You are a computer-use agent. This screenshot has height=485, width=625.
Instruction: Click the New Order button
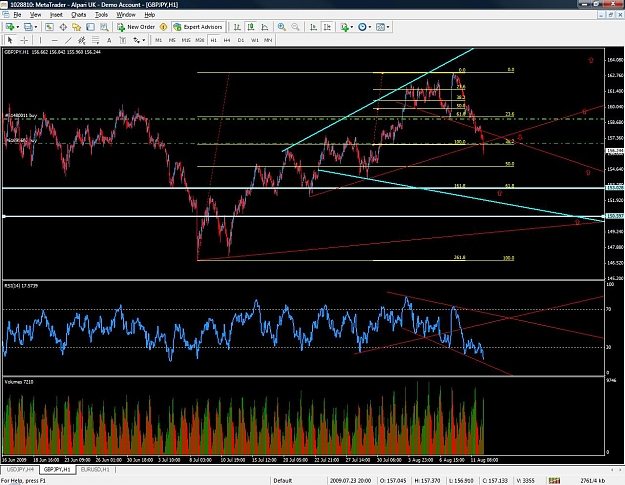point(136,27)
